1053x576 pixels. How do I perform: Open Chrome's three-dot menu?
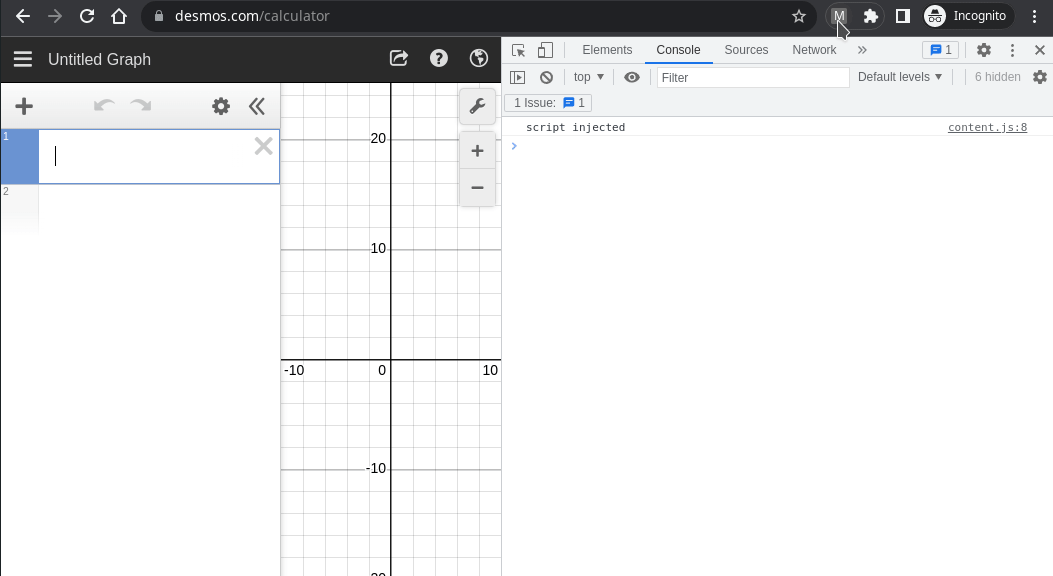pos(1034,16)
